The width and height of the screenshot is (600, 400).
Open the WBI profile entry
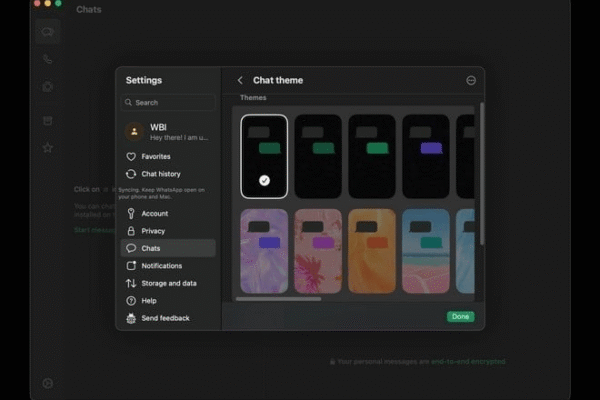point(168,132)
